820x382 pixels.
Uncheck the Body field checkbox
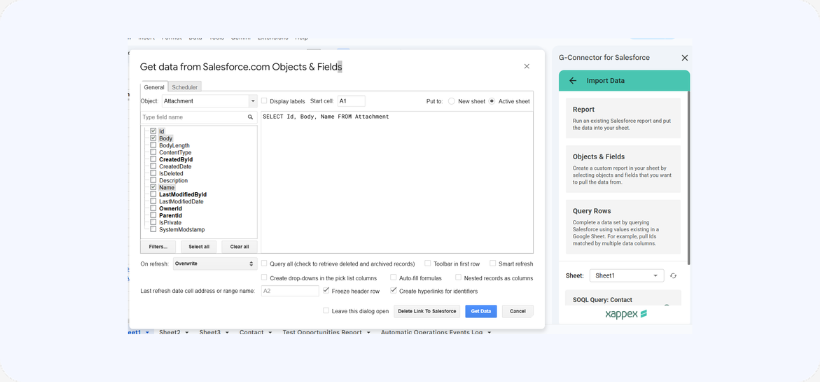click(153, 138)
